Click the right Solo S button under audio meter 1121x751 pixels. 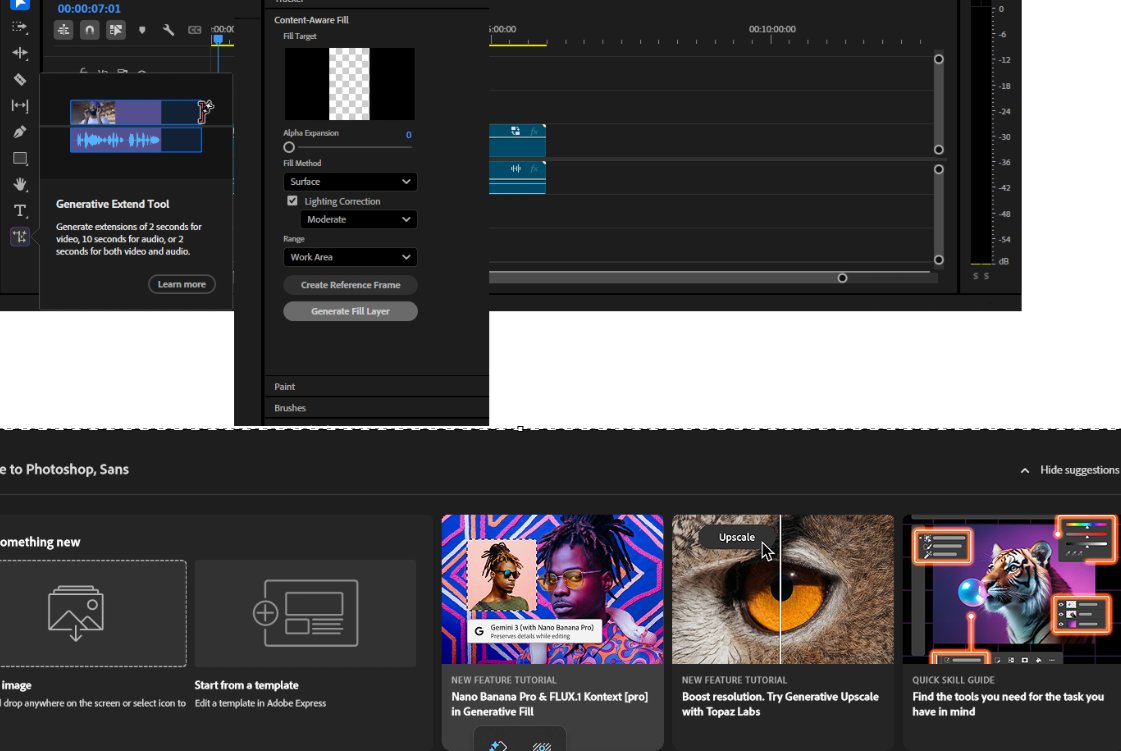coord(987,276)
